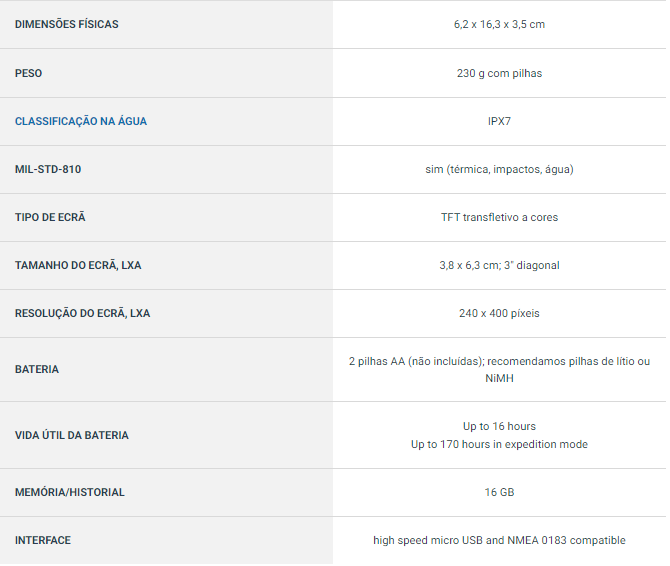Open the Classificação na Água link
This screenshot has height=566, width=670.
[x=81, y=121]
